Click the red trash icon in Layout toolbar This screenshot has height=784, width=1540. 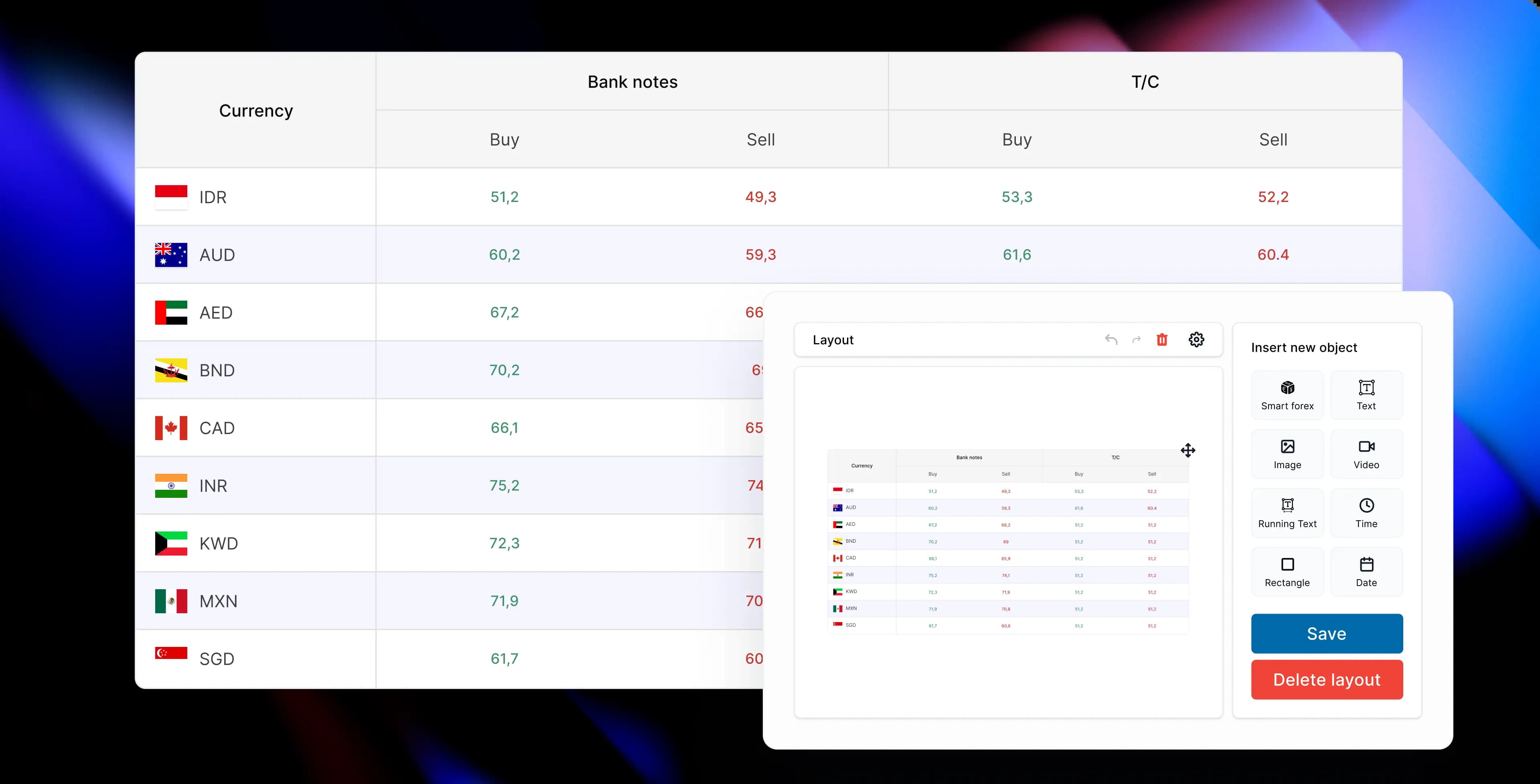pos(1161,339)
